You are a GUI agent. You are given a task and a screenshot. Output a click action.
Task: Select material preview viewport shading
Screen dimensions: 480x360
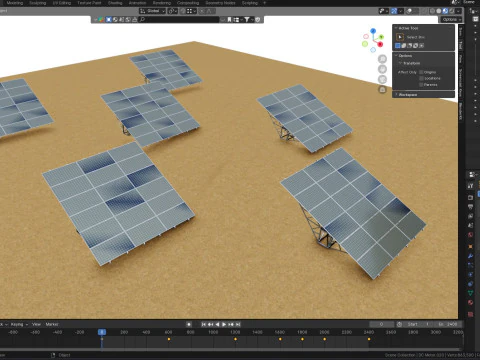coord(445,11)
